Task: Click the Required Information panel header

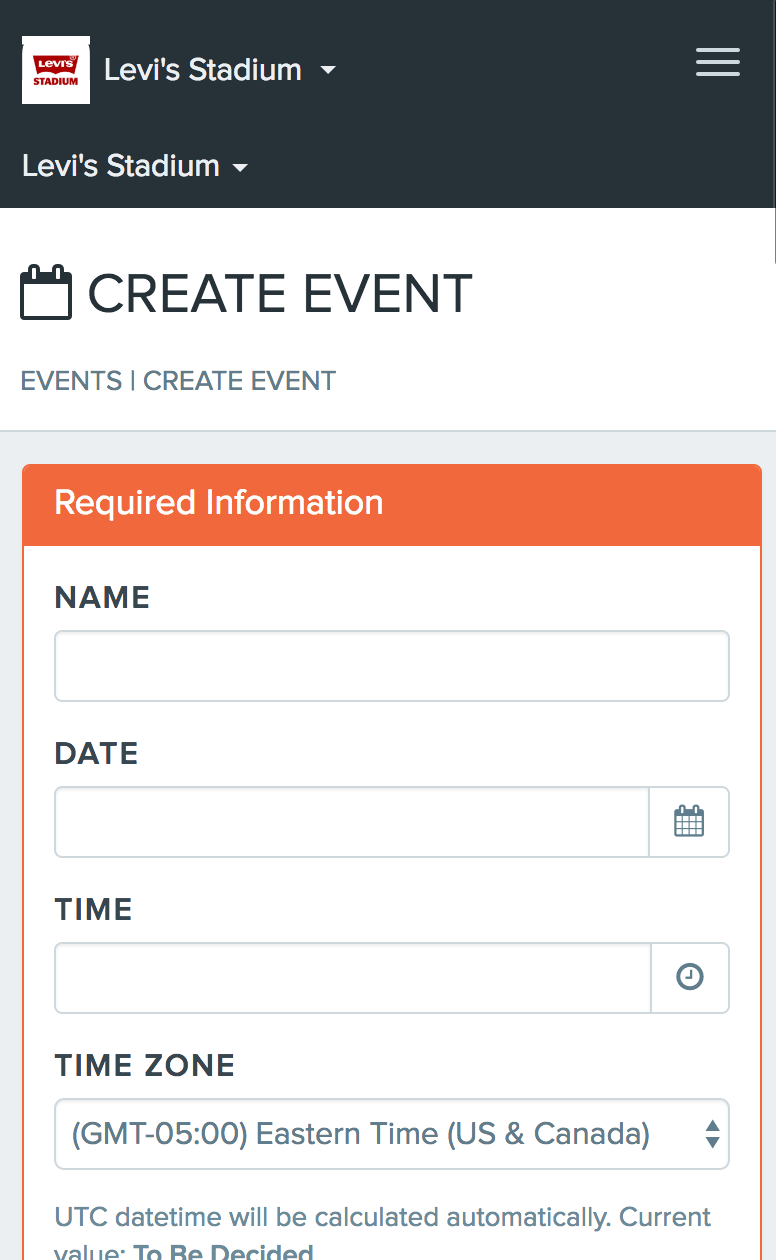Action: click(392, 504)
